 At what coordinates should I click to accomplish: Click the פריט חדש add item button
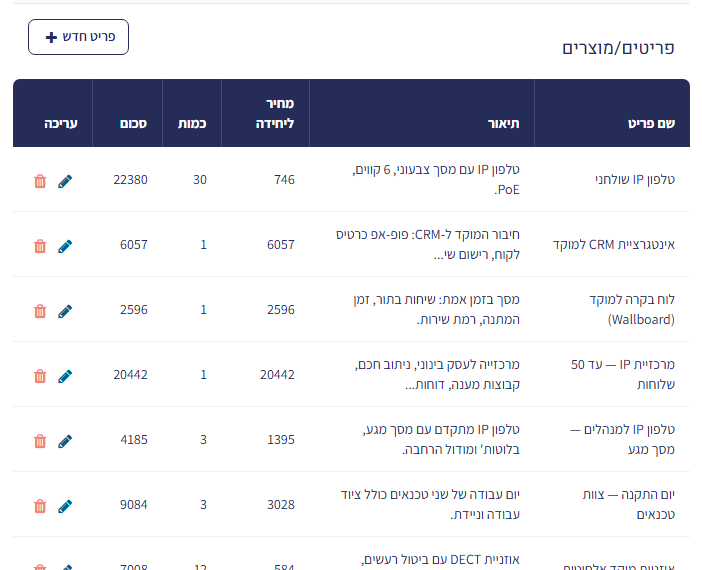[x=78, y=37]
